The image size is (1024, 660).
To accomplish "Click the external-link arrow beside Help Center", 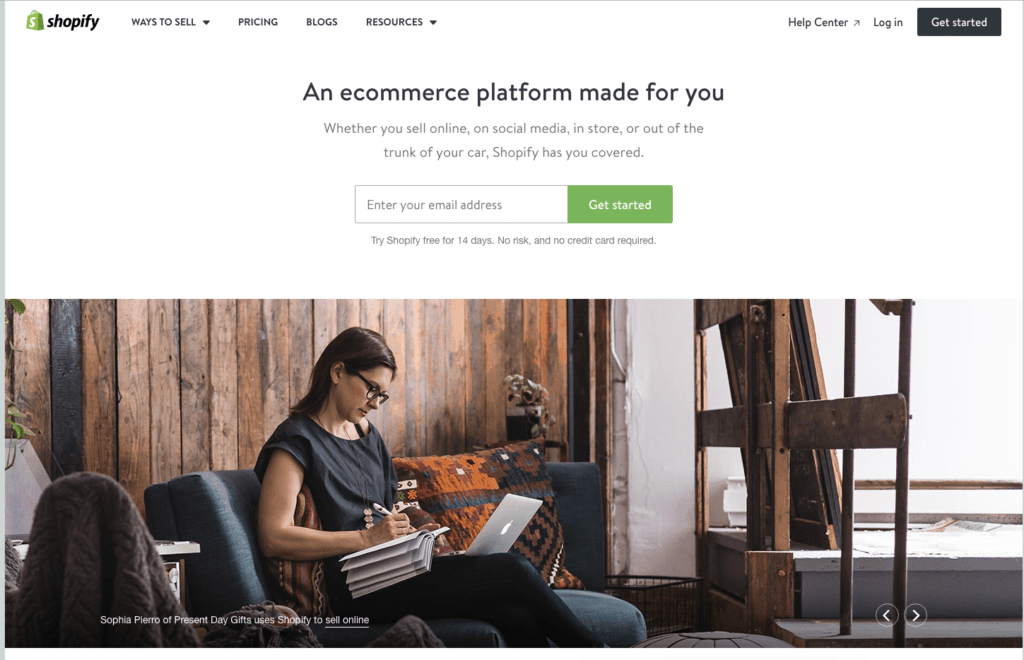I will click(x=856, y=23).
